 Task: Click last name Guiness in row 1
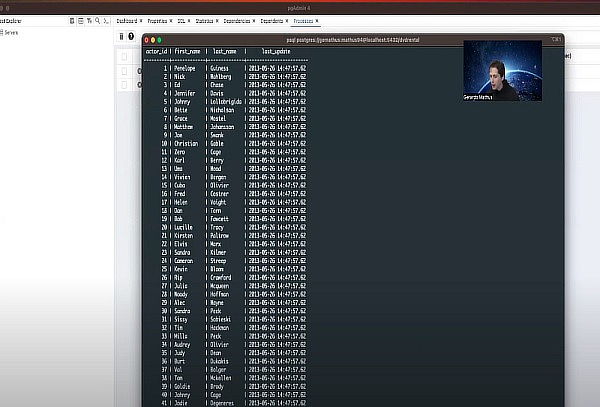(219, 68)
